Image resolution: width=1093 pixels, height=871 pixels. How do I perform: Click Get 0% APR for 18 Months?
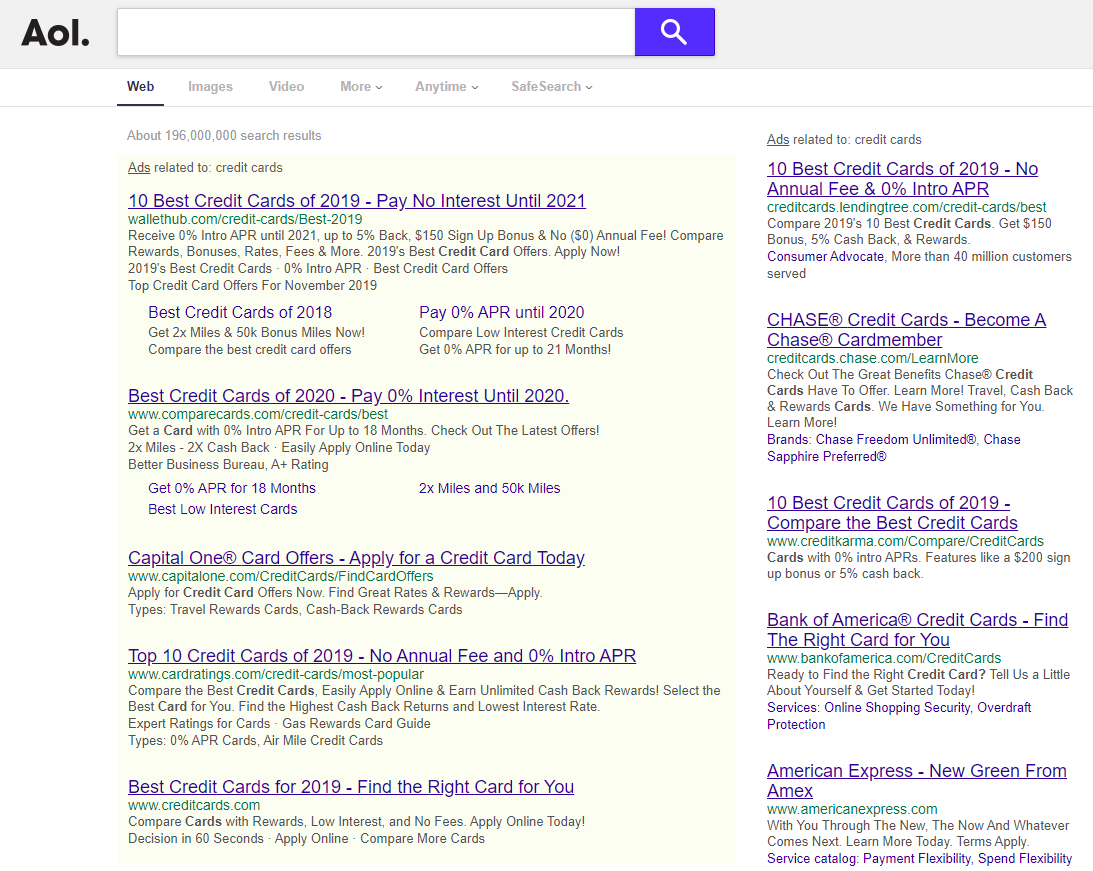click(231, 488)
